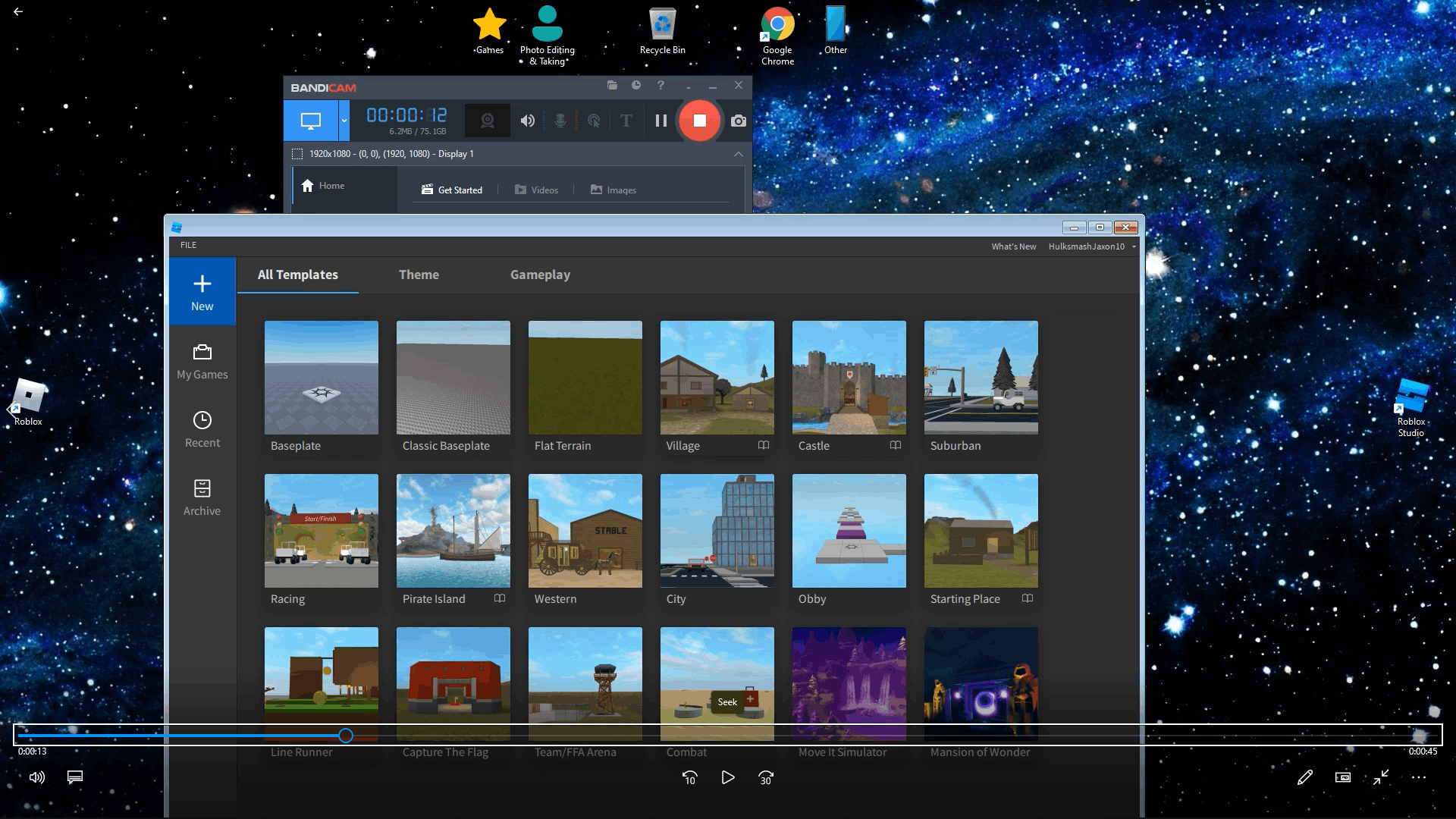Toggle Bandicam microphone recording
Viewport: 1456px width, 819px height.
click(x=560, y=121)
